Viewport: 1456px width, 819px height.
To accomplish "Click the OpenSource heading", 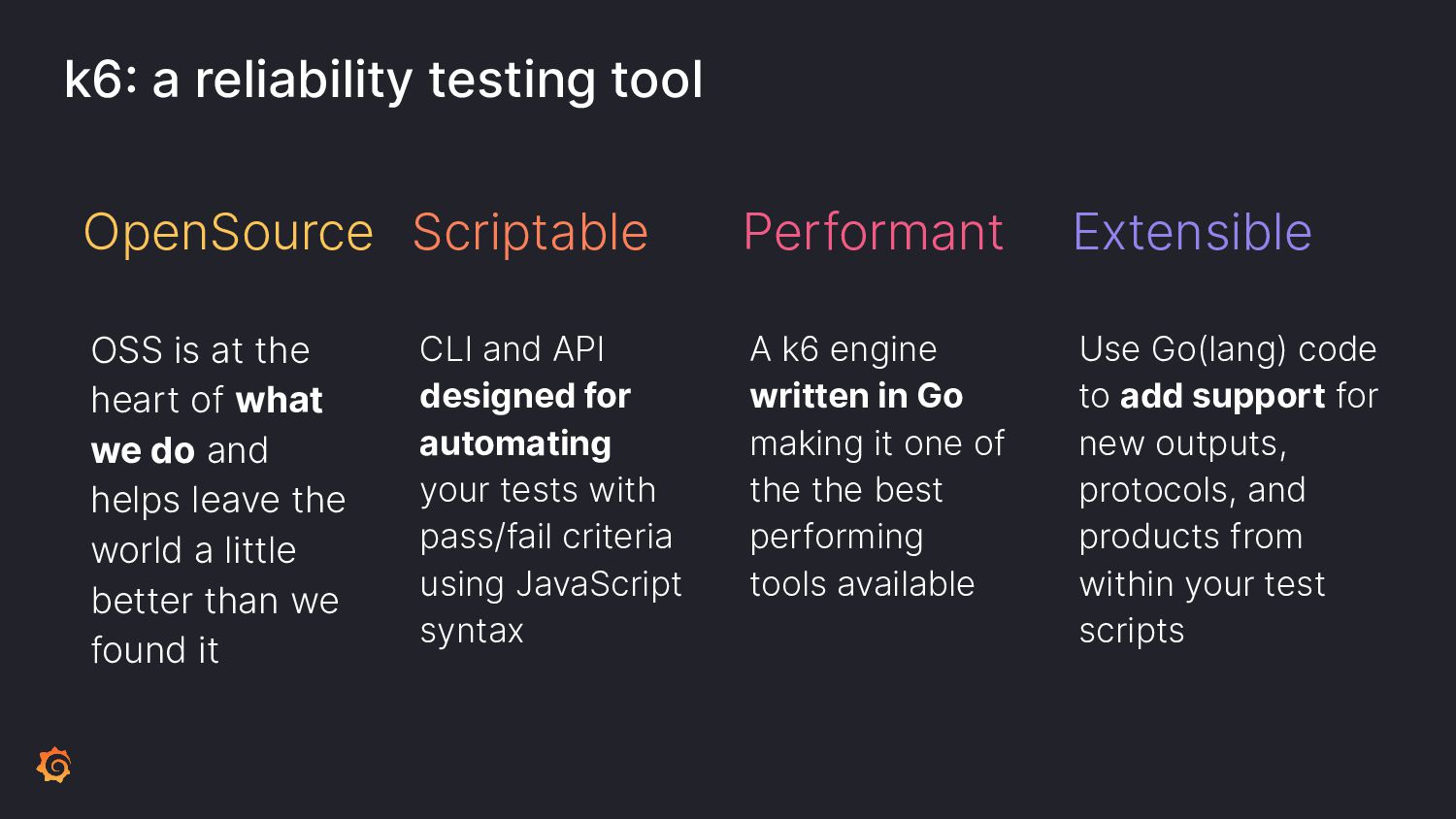I will (x=228, y=232).
